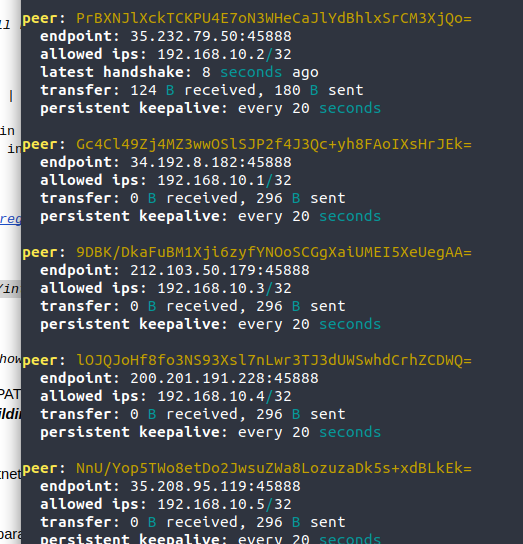Click first peer's persistent keepalive line
The width and height of the screenshot is (523, 544).
[210, 108]
